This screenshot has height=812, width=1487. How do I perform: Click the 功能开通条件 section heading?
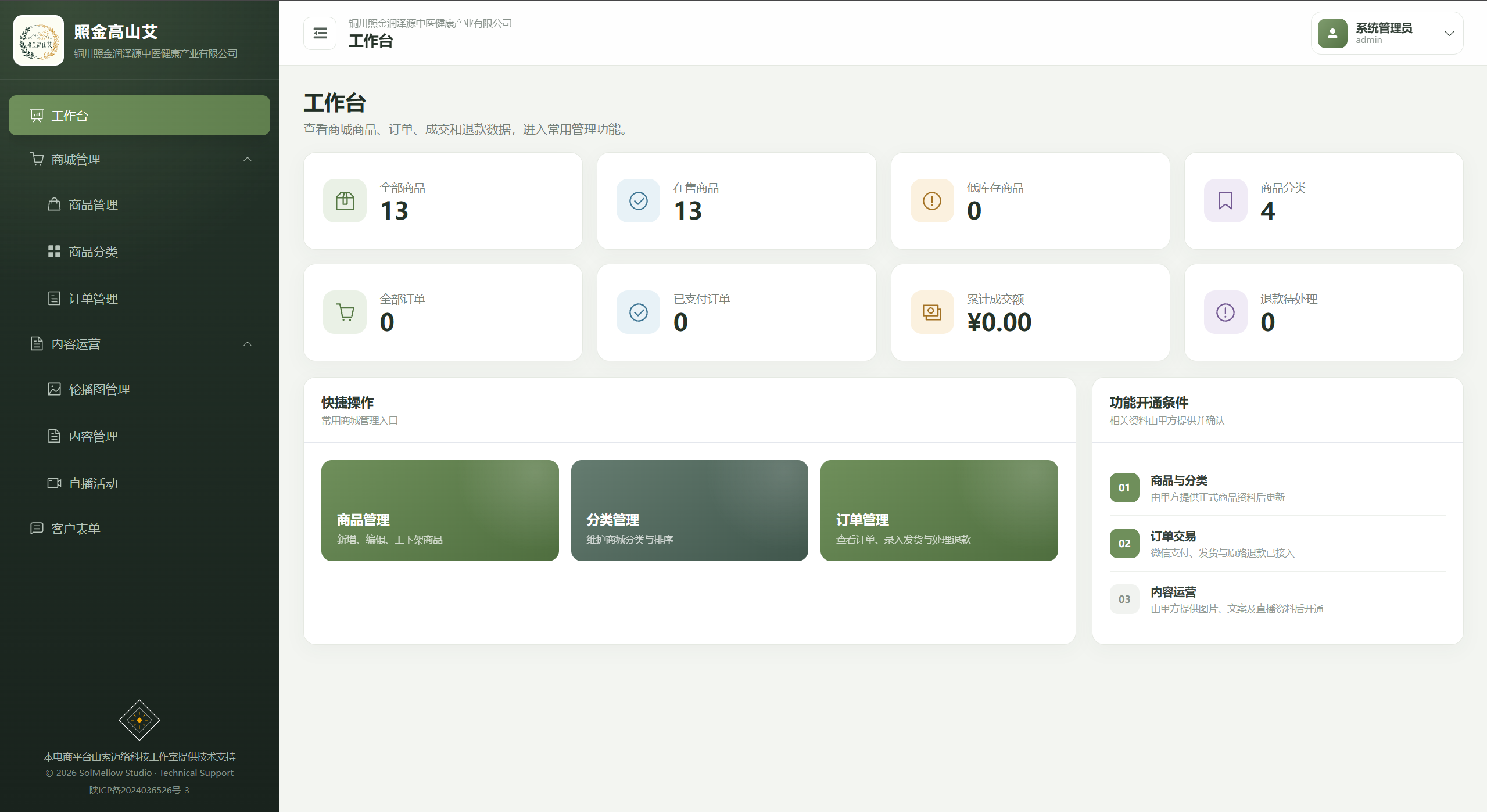point(1149,403)
